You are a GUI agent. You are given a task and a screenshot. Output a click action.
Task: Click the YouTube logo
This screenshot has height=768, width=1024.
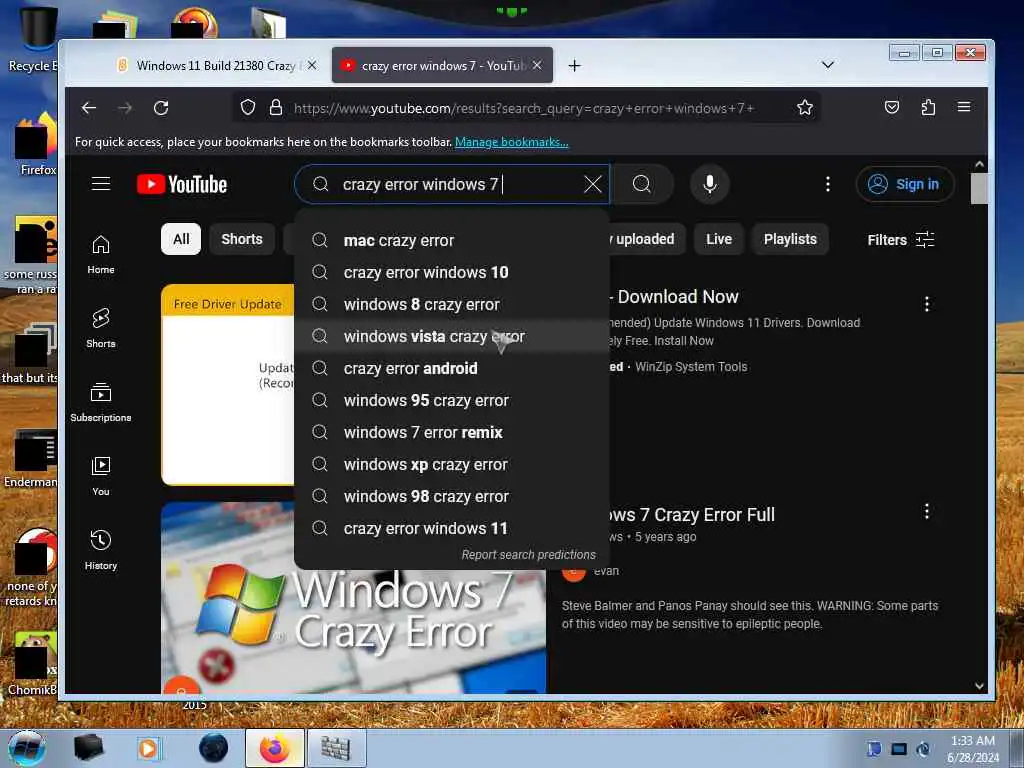coord(182,184)
